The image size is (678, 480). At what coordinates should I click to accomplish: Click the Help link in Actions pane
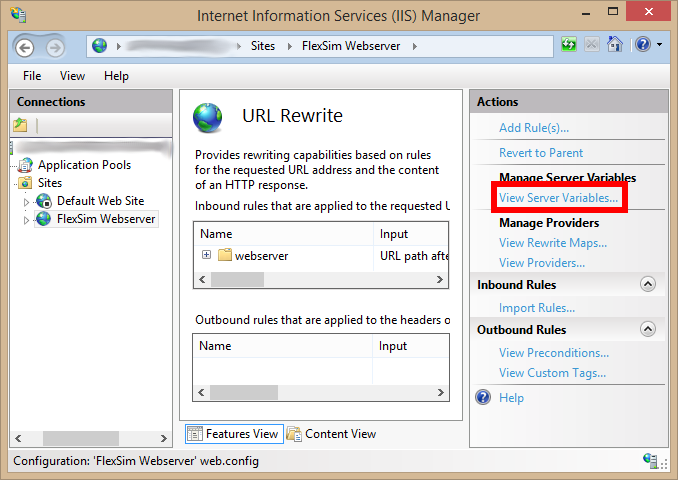(x=511, y=398)
